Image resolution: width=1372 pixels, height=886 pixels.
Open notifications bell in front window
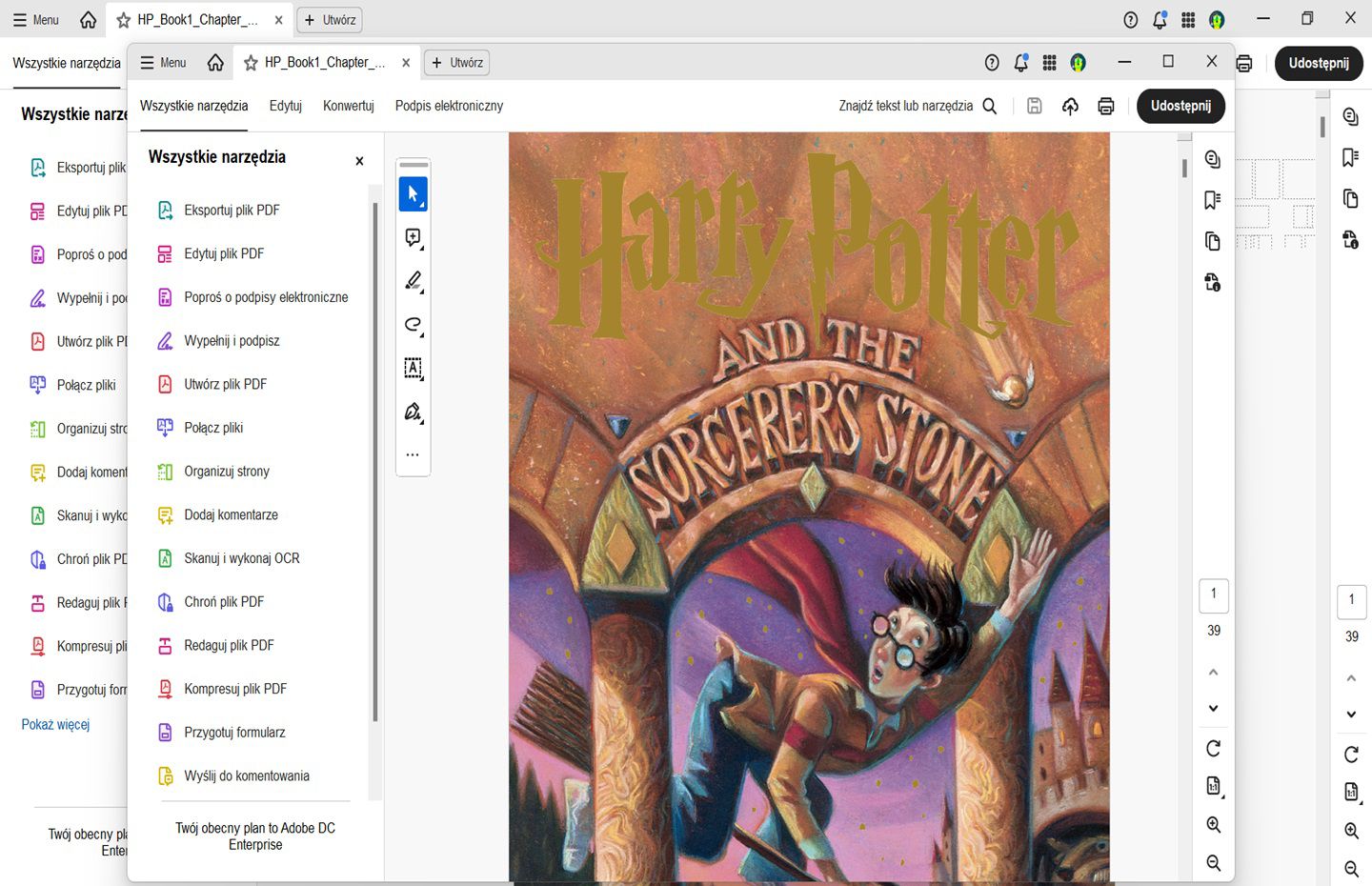tap(1020, 63)
